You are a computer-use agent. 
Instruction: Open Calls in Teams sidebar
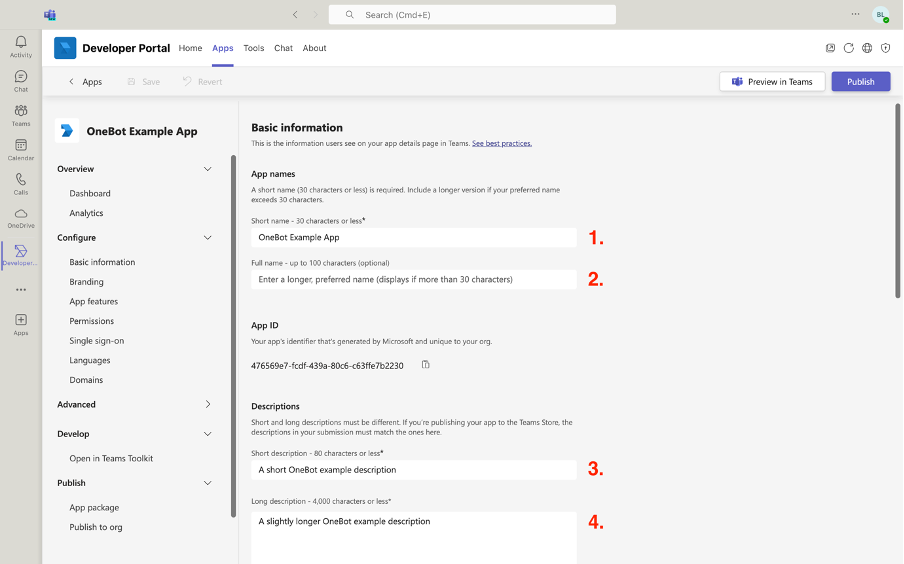click(x=21, y=184)
